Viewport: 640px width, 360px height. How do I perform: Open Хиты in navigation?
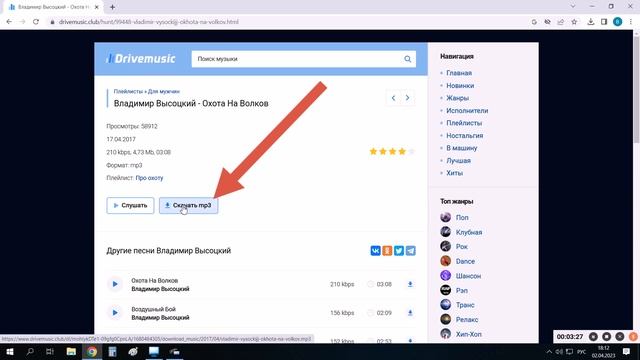tap(454, 173)
